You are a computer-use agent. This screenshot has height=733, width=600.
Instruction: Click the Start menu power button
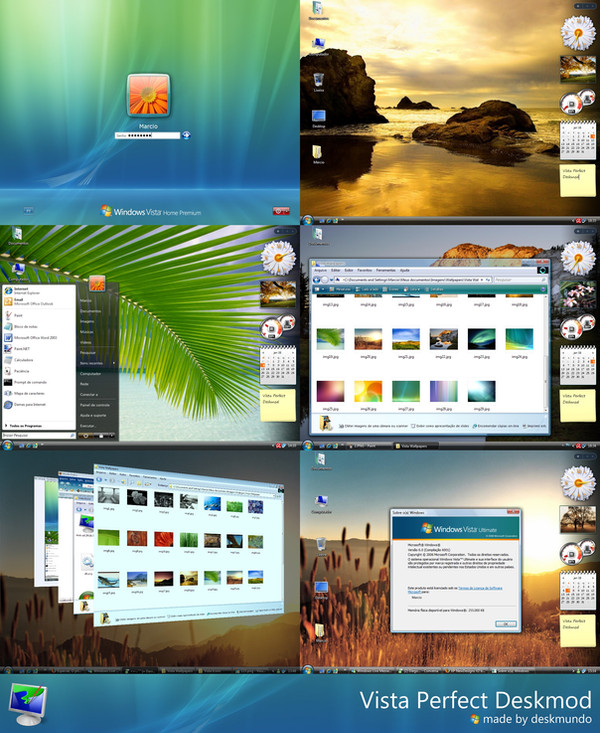86,435
